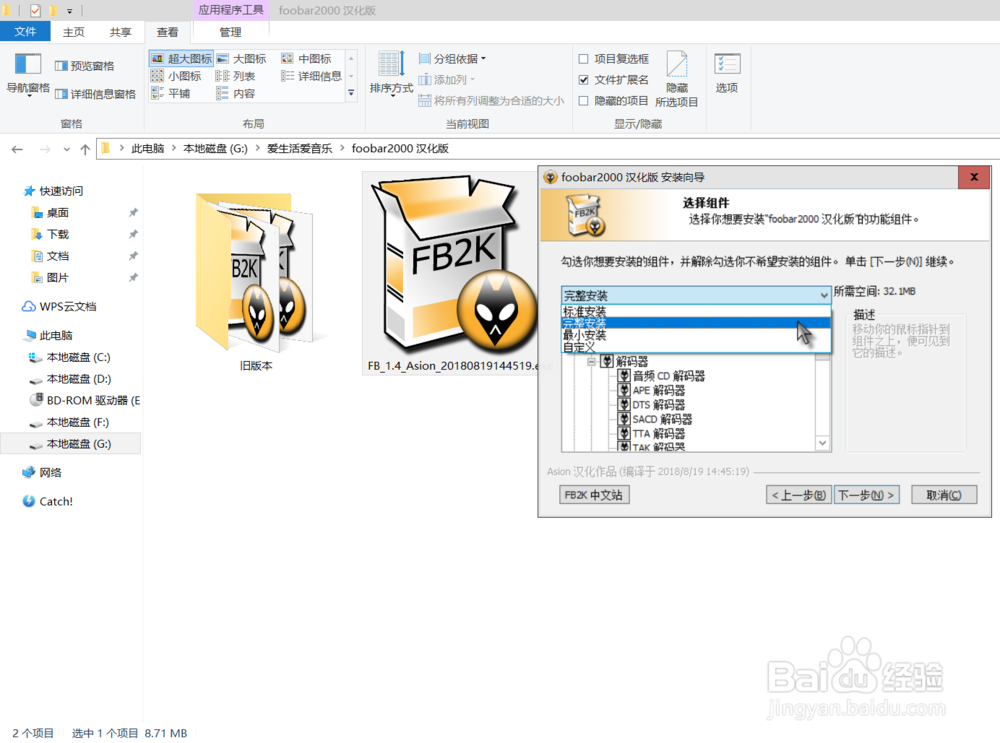This screenshot has width=1000, height=743.
Task: Open recent locations dropdown arrow
Action: 66,149
